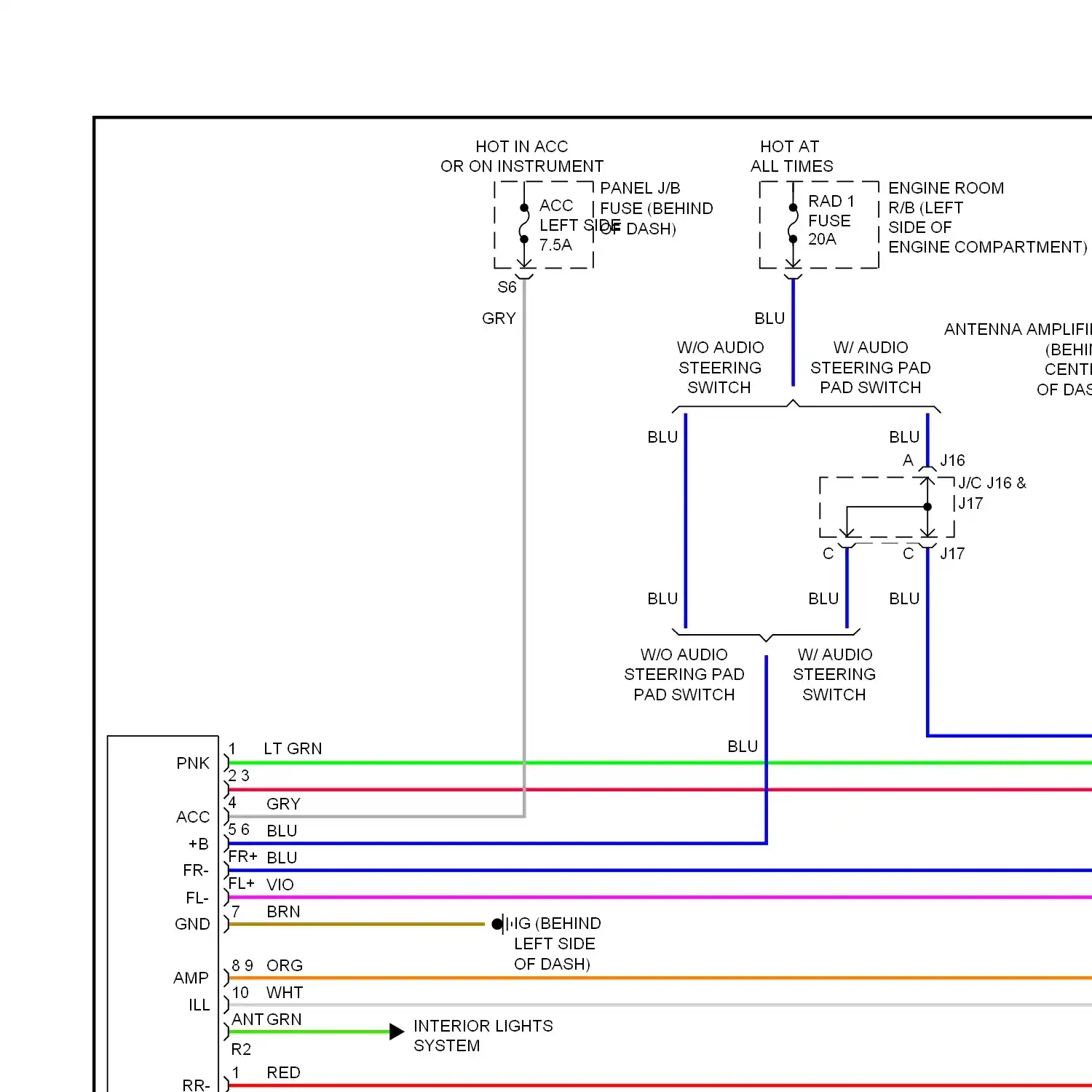Select pin numbers '8 9' on the ORG wire
Image resolution: width=1092 pixels, height=1092 pixels.
(x=242, y=966)
